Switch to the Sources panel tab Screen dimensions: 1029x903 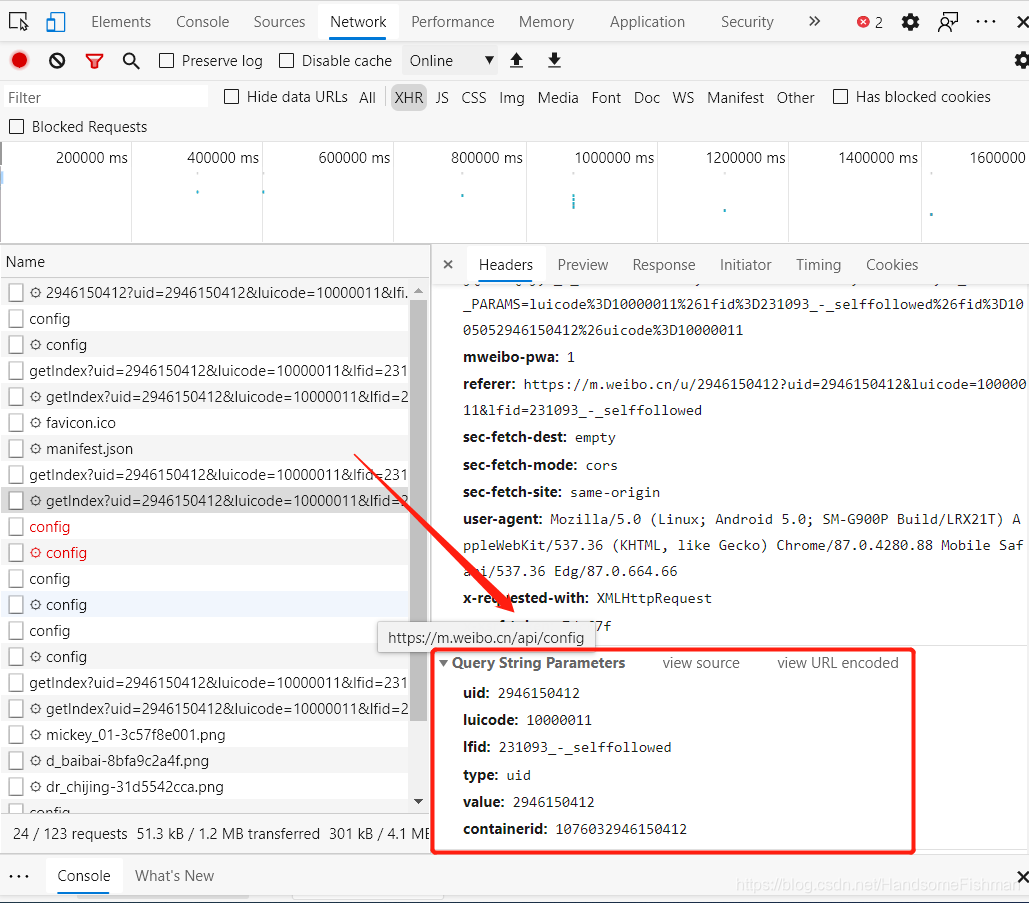pyautogui.click(x=280, y=22)
